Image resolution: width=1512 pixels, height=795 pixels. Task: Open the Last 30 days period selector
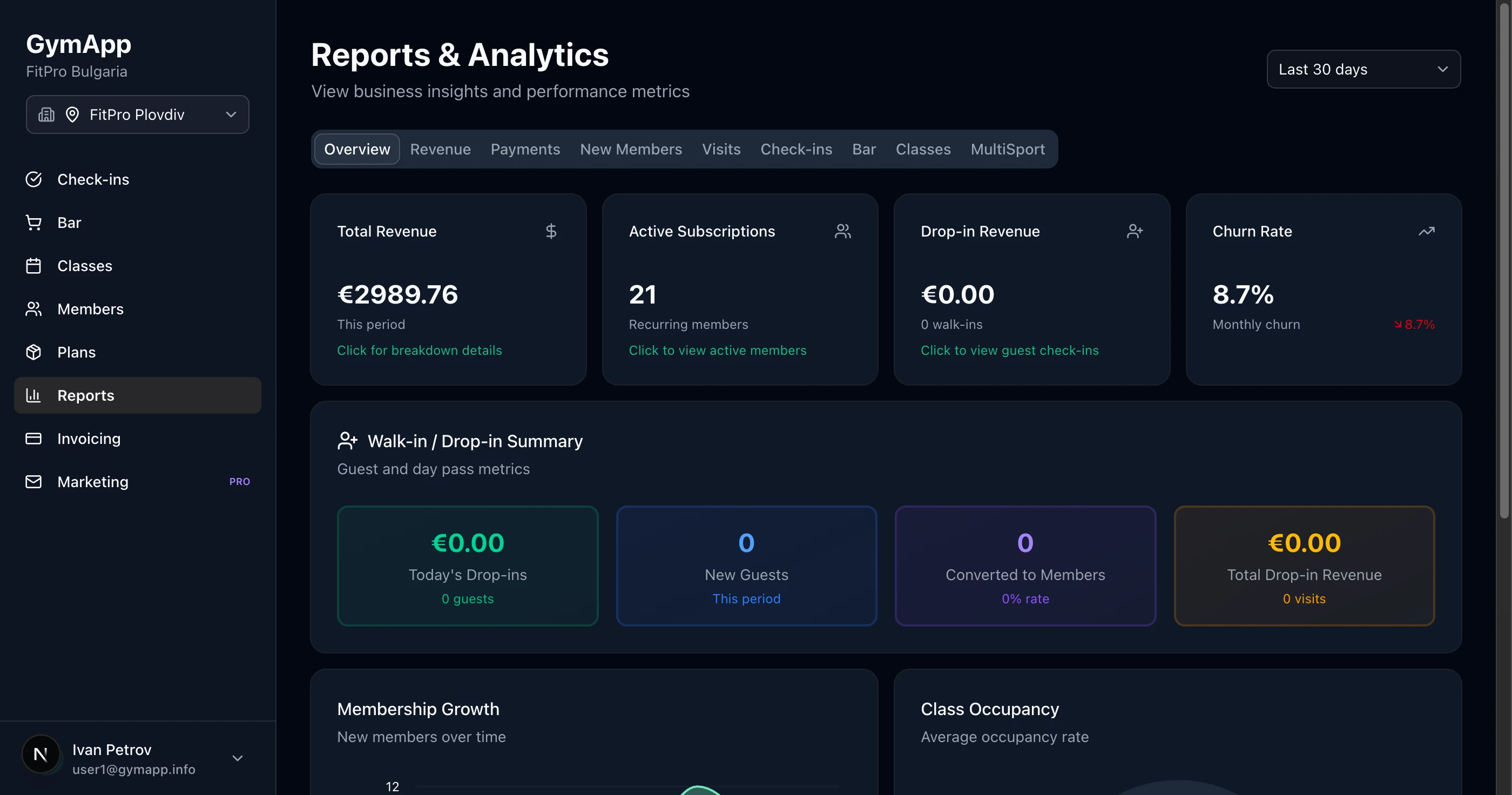(1363, 69)
